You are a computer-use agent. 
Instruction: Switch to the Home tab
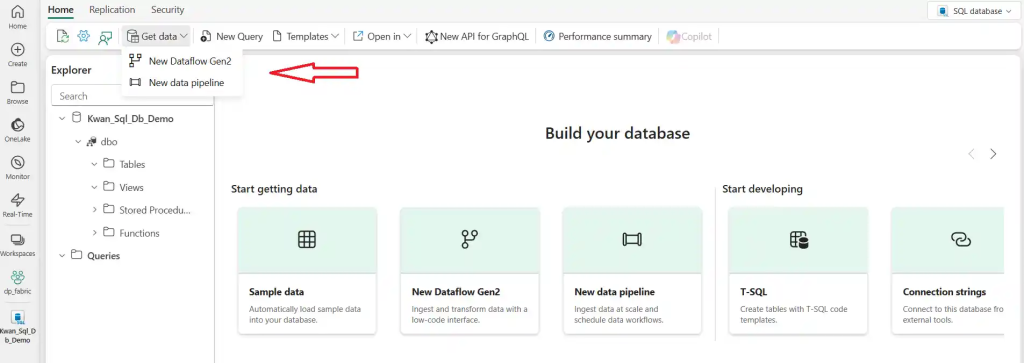pyautogui.click(x=61, y=10)
